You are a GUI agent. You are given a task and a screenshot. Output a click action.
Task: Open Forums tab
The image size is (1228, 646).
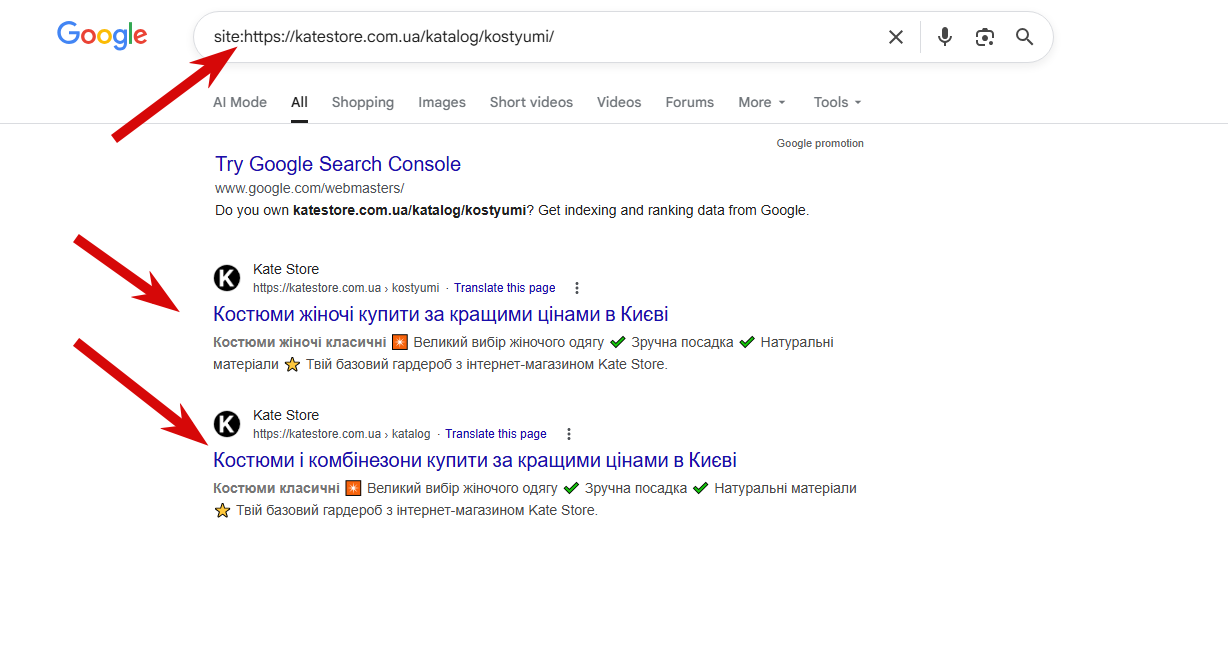(690, 102)
